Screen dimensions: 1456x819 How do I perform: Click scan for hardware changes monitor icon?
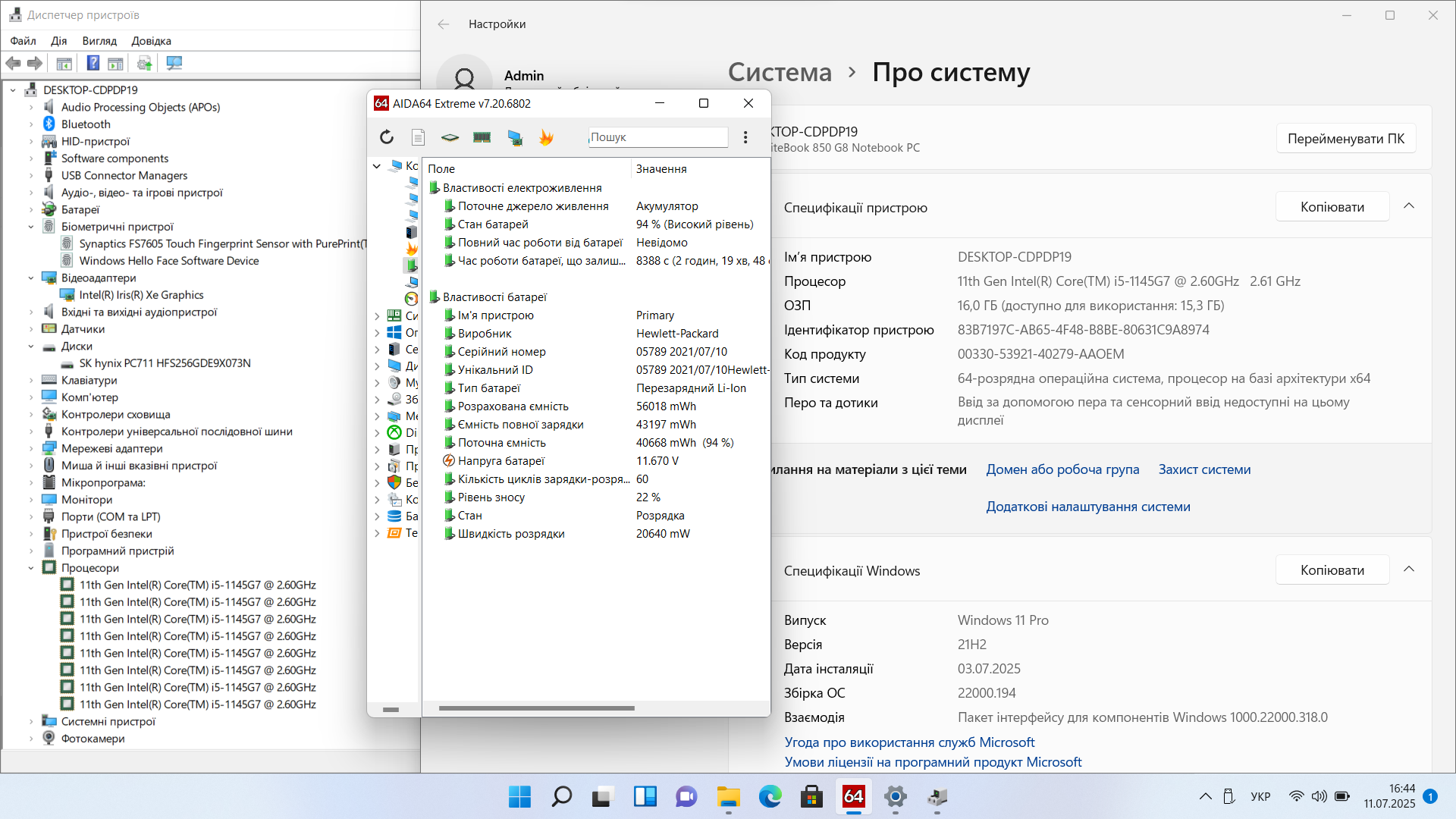click(174, 64)
